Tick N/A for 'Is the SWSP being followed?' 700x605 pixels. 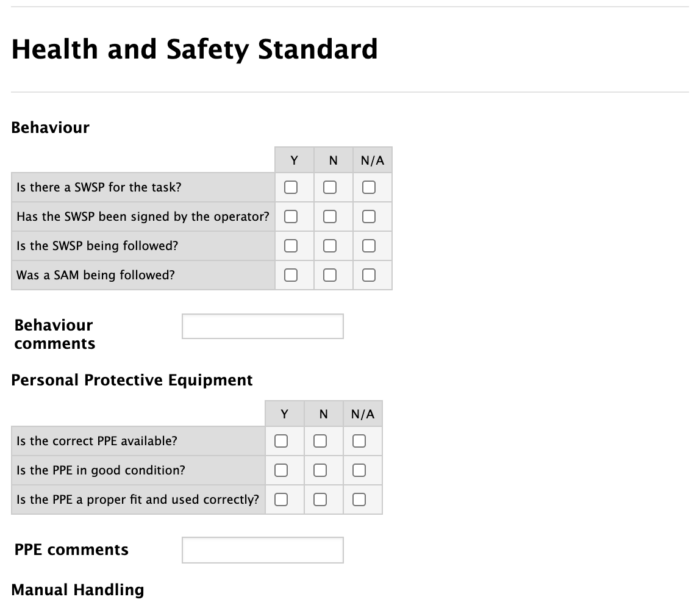369,246
